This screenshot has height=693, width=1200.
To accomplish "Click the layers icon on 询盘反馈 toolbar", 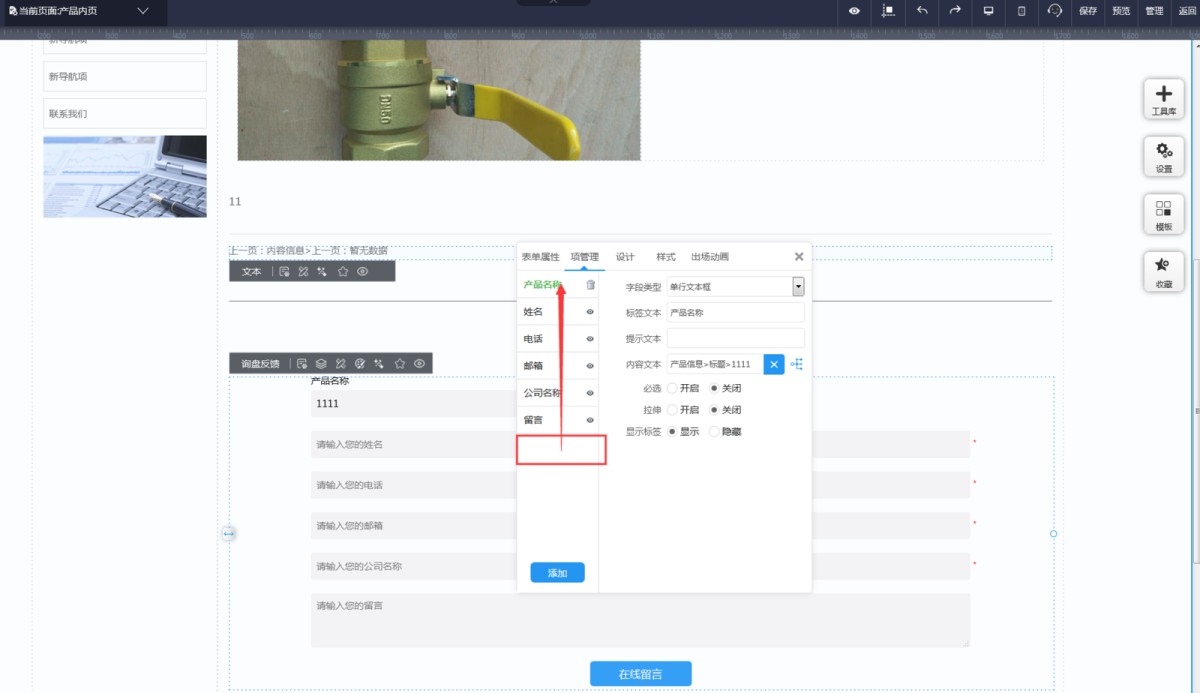I will point(321,364).
